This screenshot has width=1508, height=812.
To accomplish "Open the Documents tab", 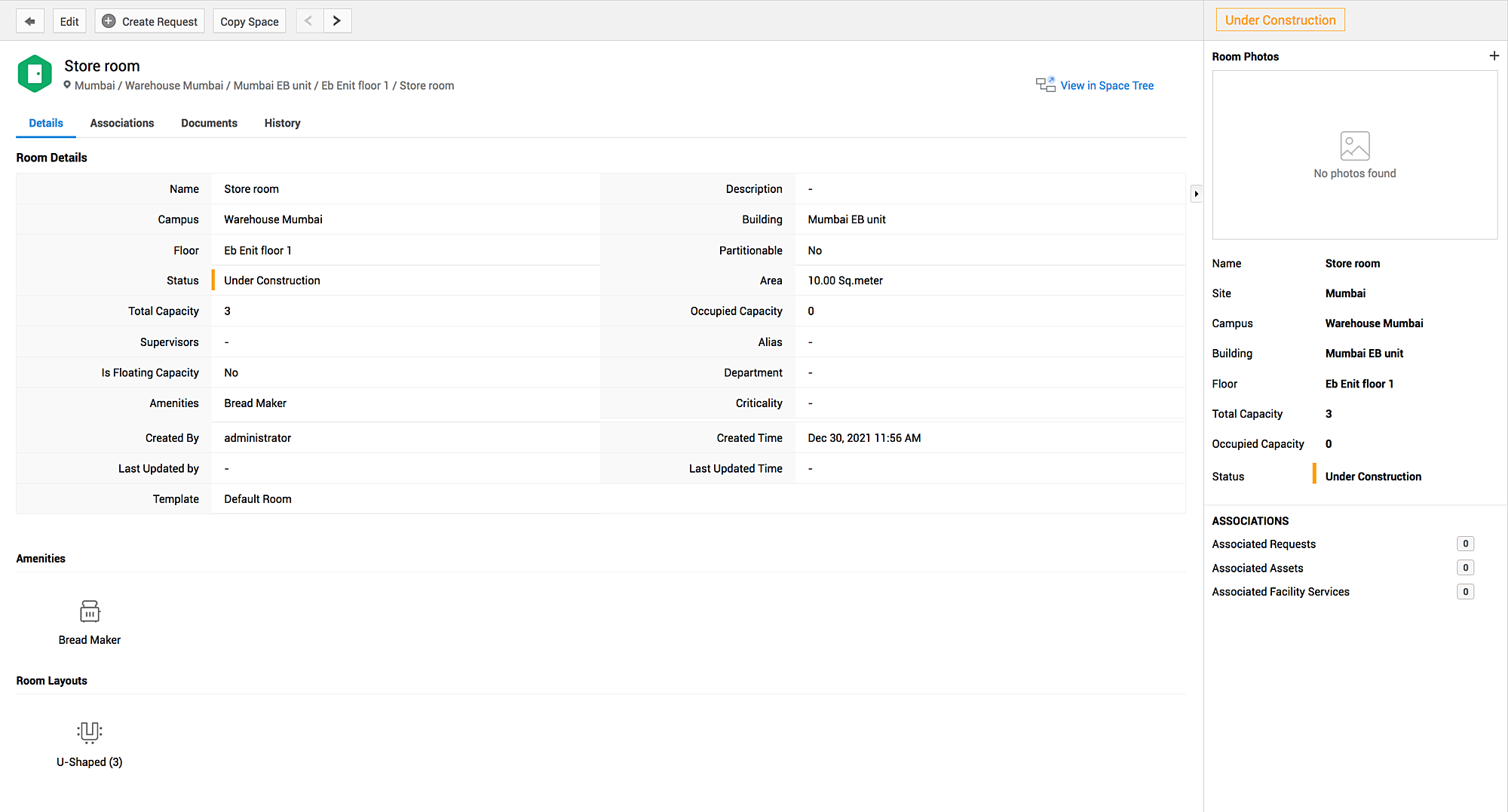I will coord(209,123).
